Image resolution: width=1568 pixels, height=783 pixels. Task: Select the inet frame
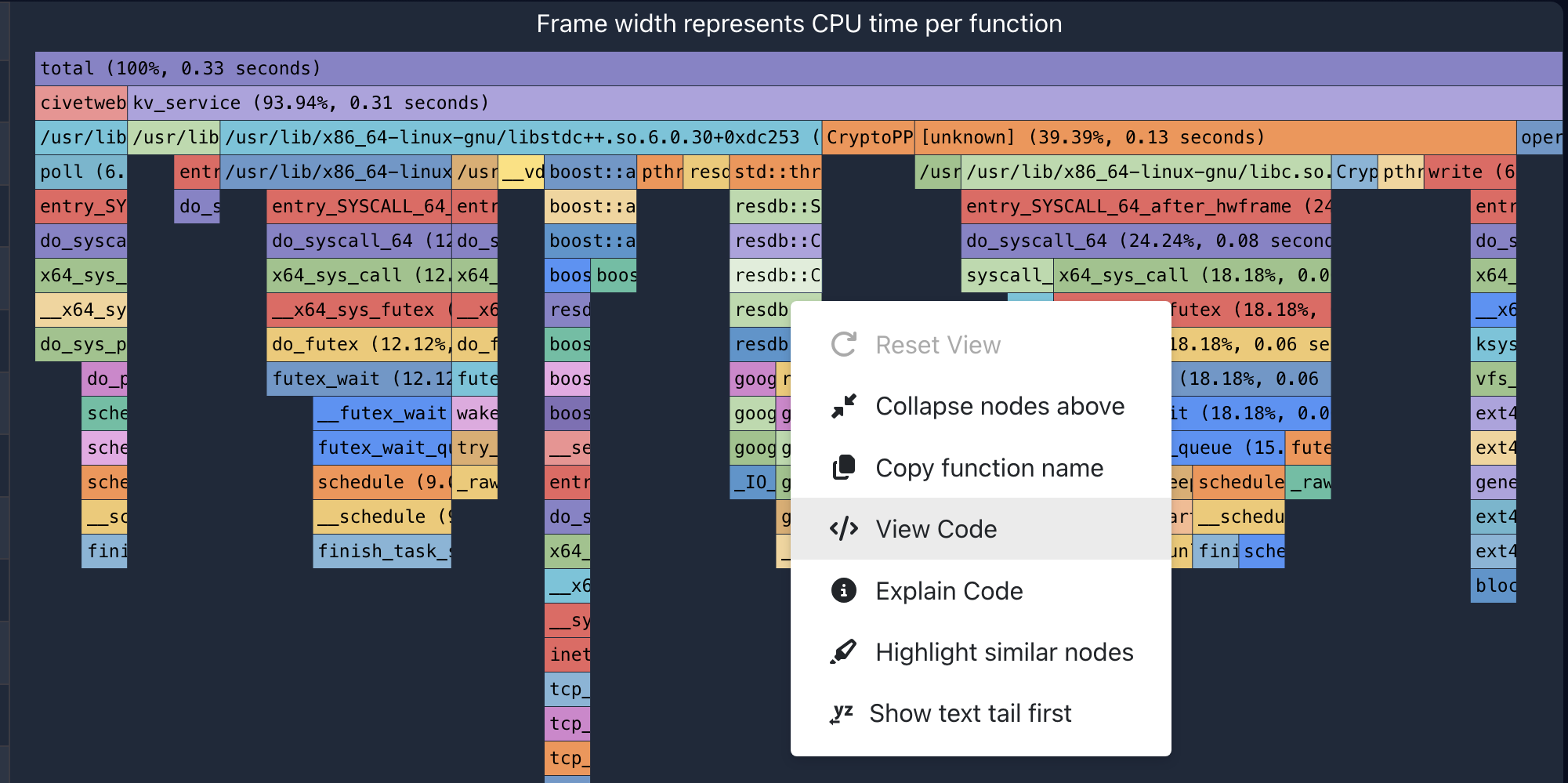click(x=567, y=654)
